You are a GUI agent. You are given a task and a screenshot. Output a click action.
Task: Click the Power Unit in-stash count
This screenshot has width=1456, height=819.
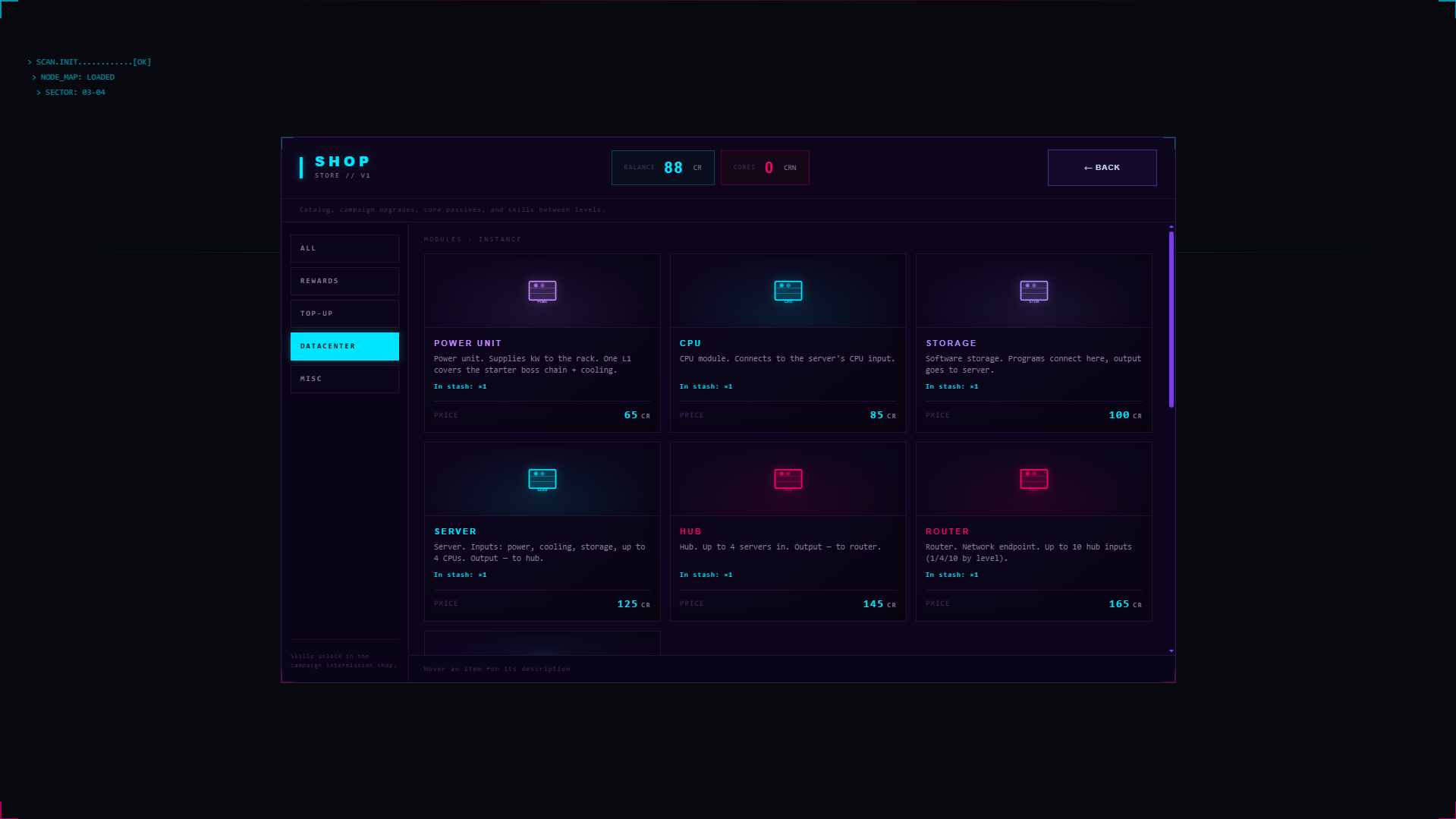[x=461, y=386]
